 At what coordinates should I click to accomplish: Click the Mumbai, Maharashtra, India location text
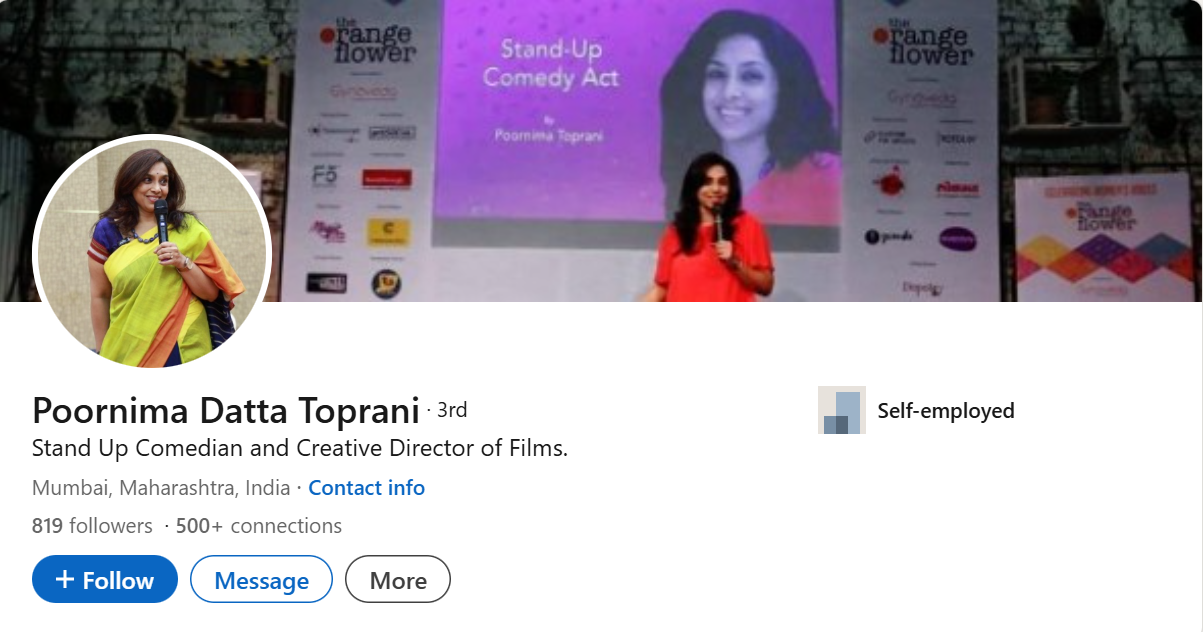click(161, 488)
